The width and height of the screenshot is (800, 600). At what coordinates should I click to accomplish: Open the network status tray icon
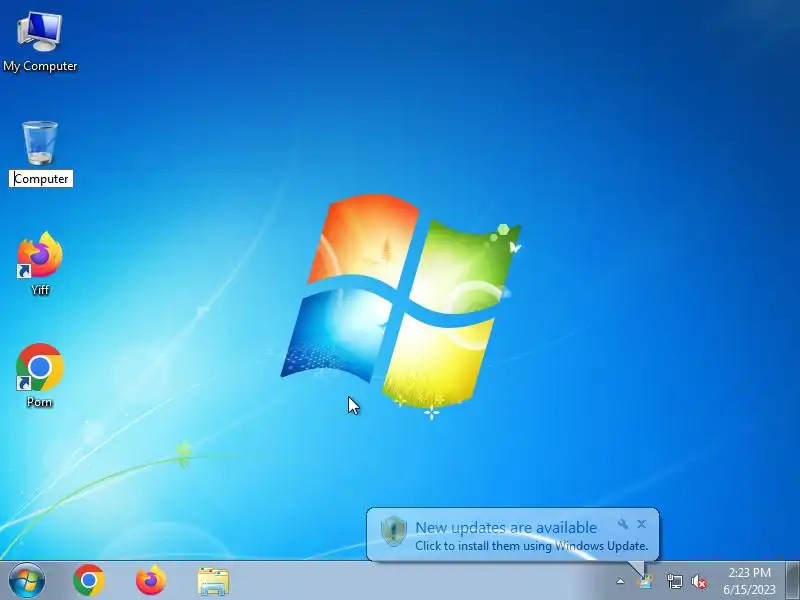click(674, 581)
